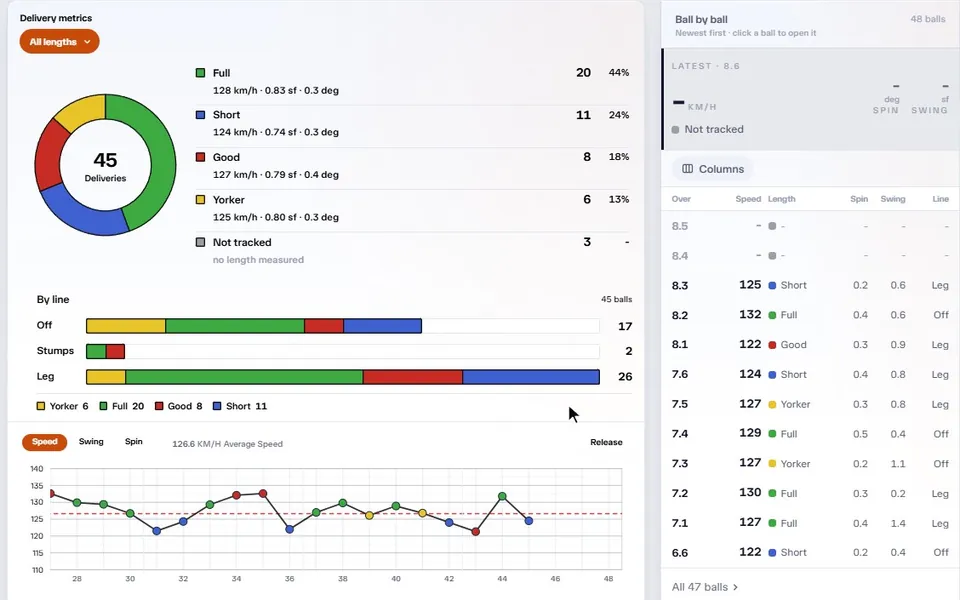Open the Columns picker icon

688,169
